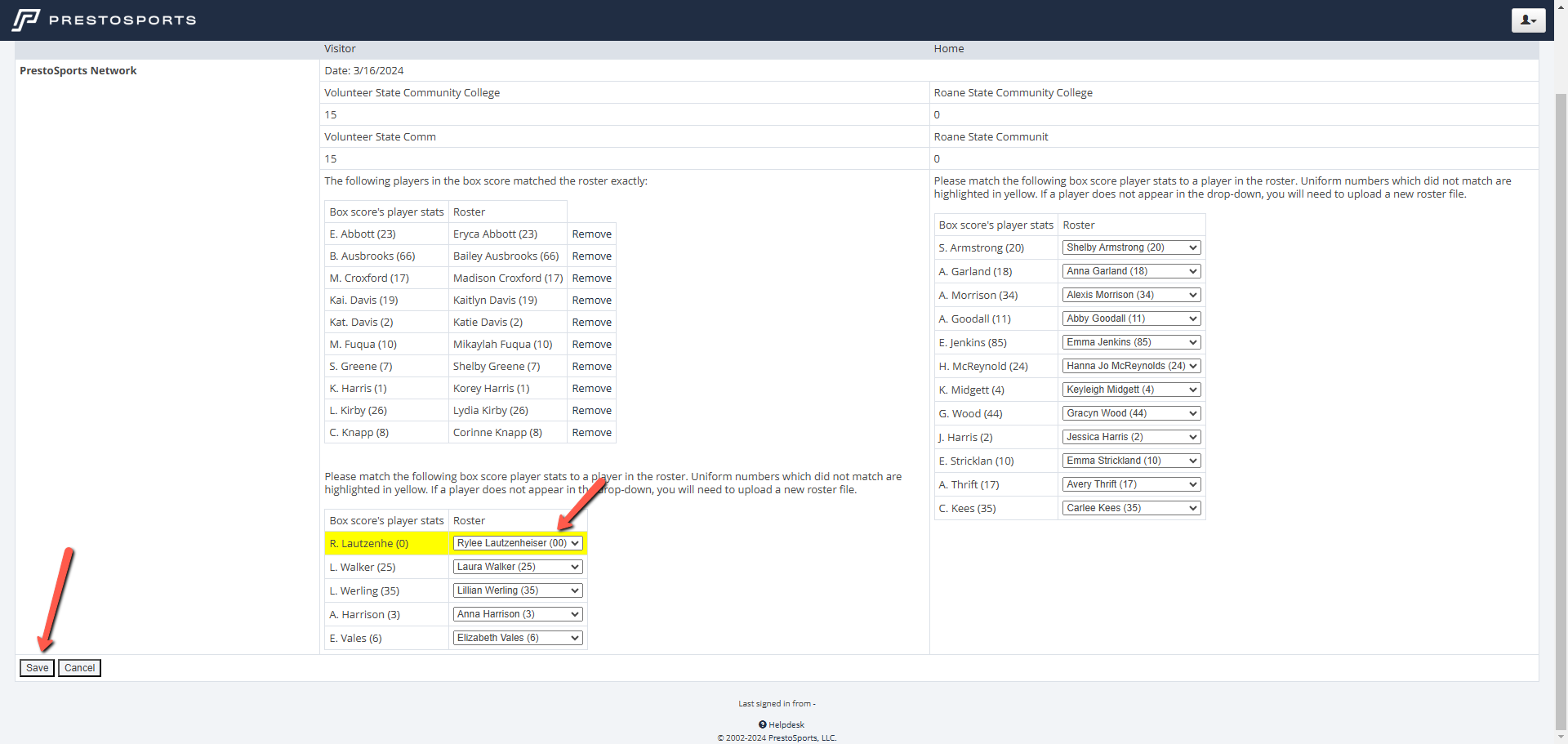
Task: Remove the L. Kirby (26) match
Action: pyautogui.click(x=591, y=411)
